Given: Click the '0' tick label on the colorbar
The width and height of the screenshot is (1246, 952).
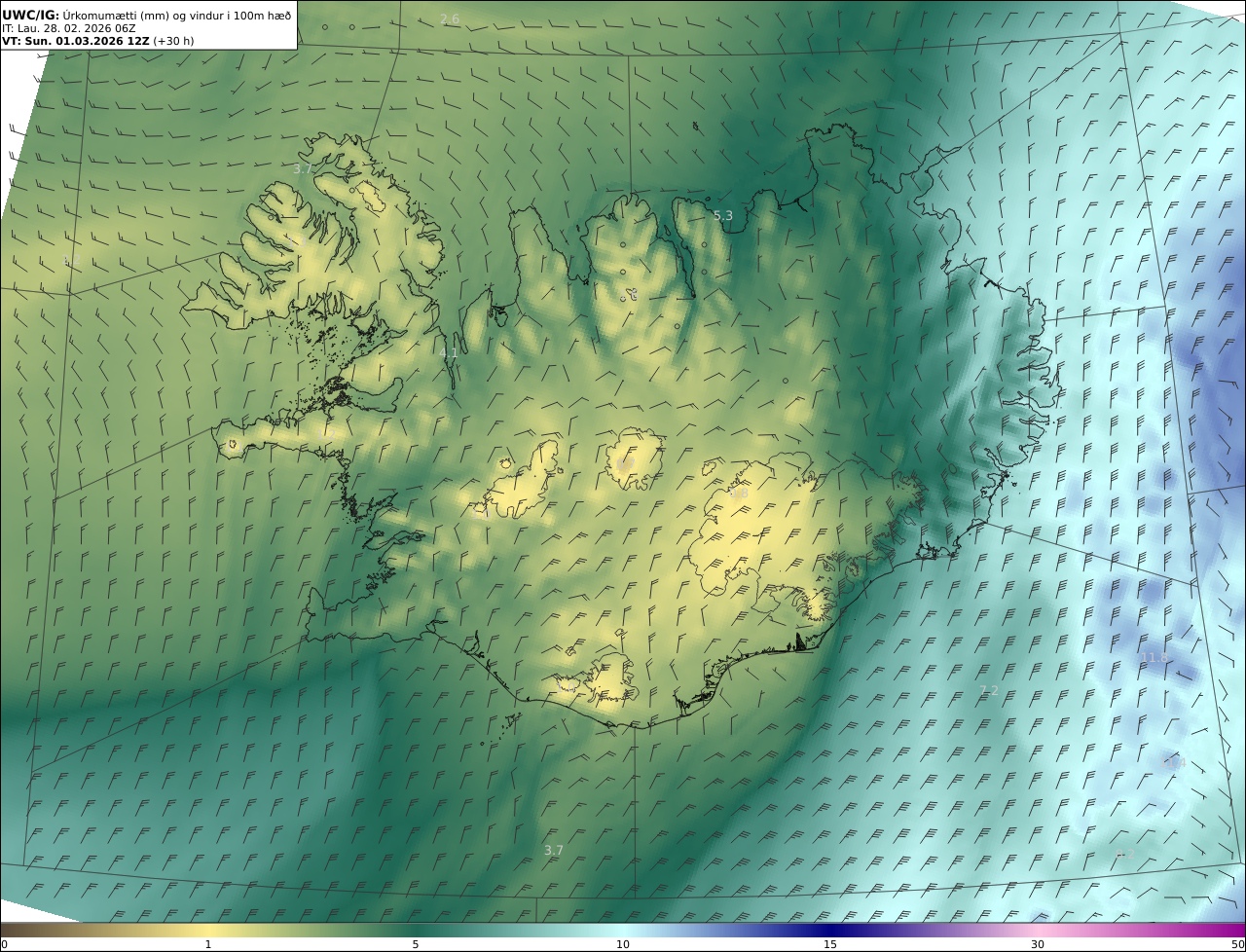Looking at the screenshot, I should [4, 944].
